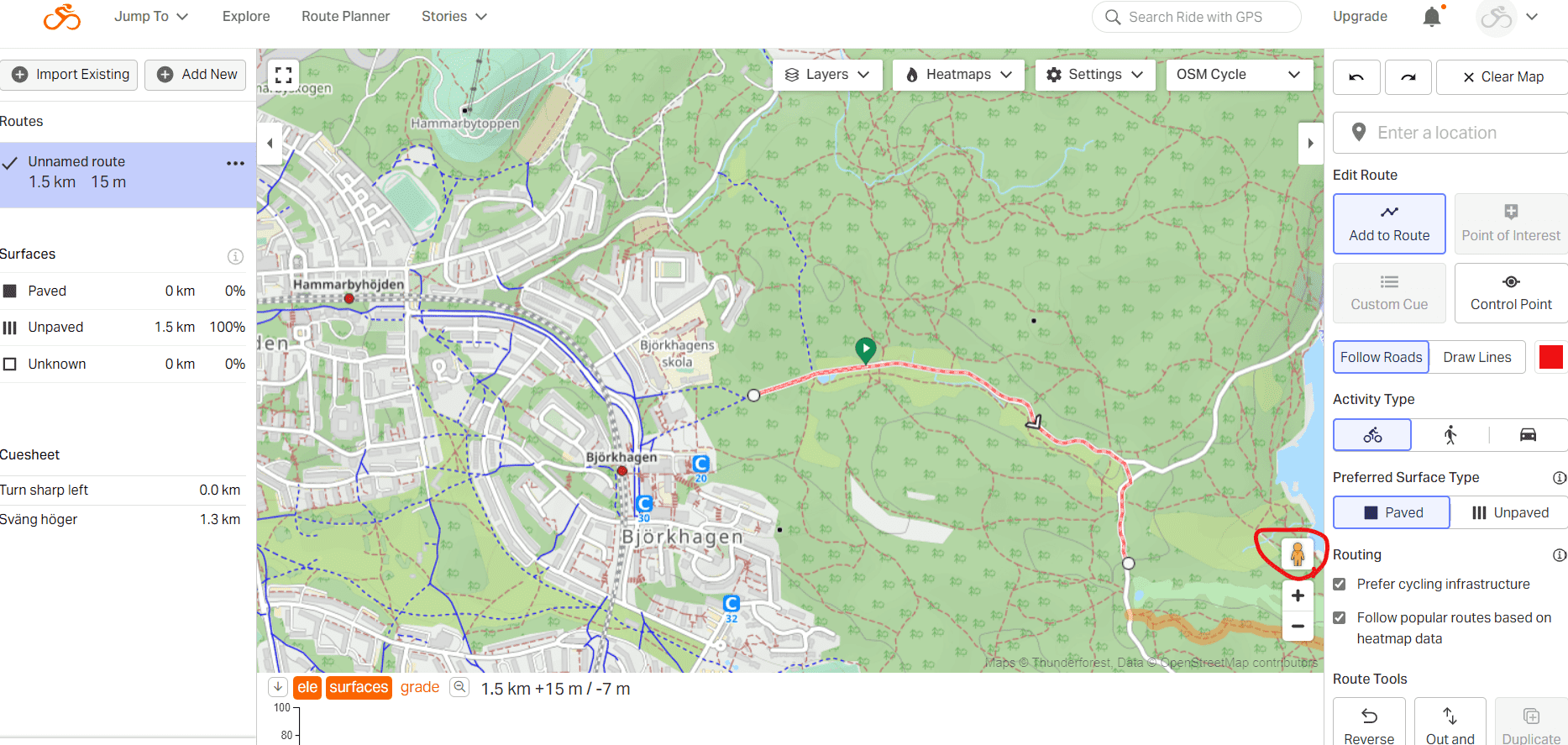Viewport: 1568px width, 745px height.
Task: Select the driving activity type
Action: pos(1528,435)
